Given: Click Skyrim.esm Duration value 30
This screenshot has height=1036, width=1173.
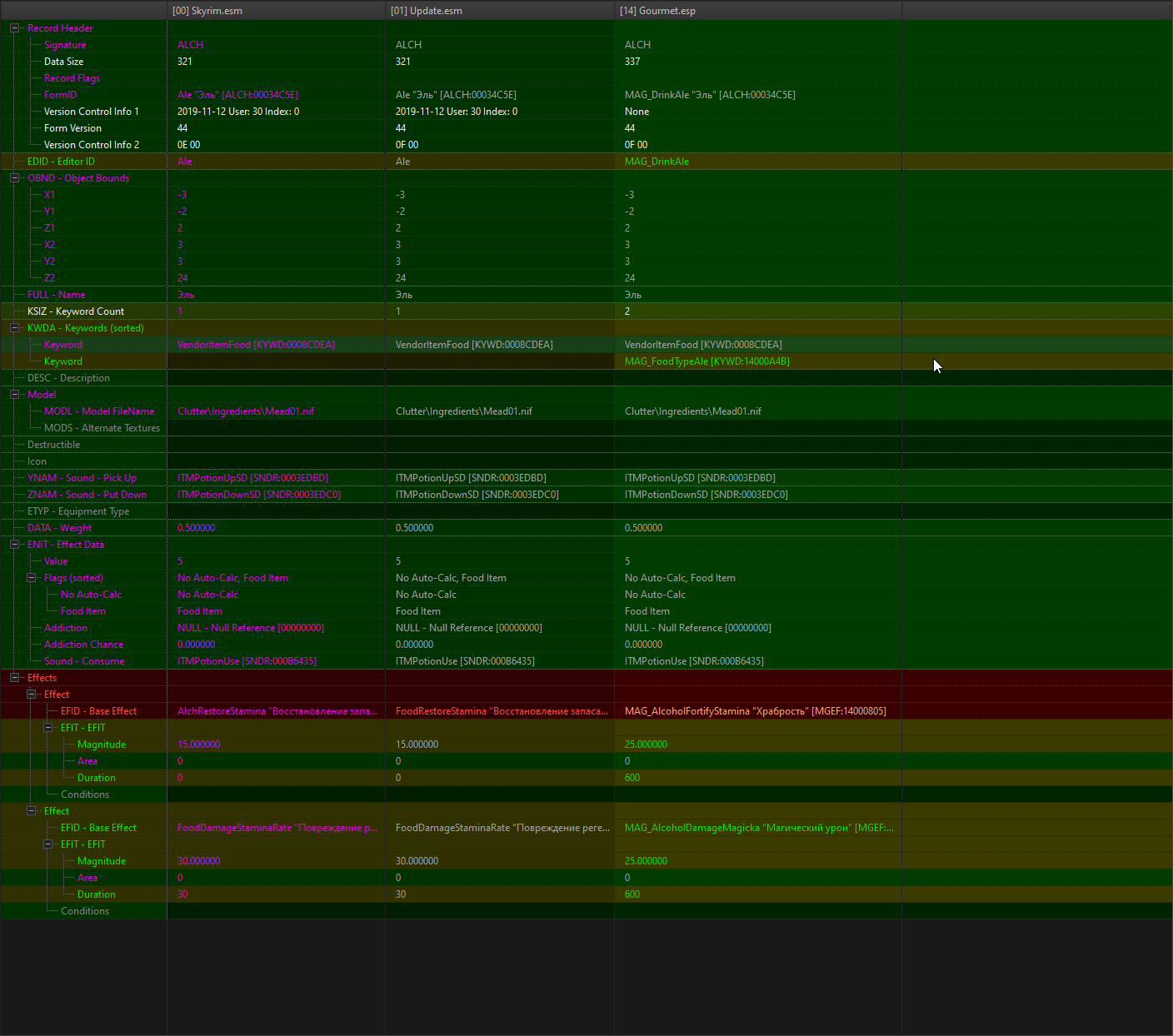Looking at the screenshot, I should click(x=182, y=894).
